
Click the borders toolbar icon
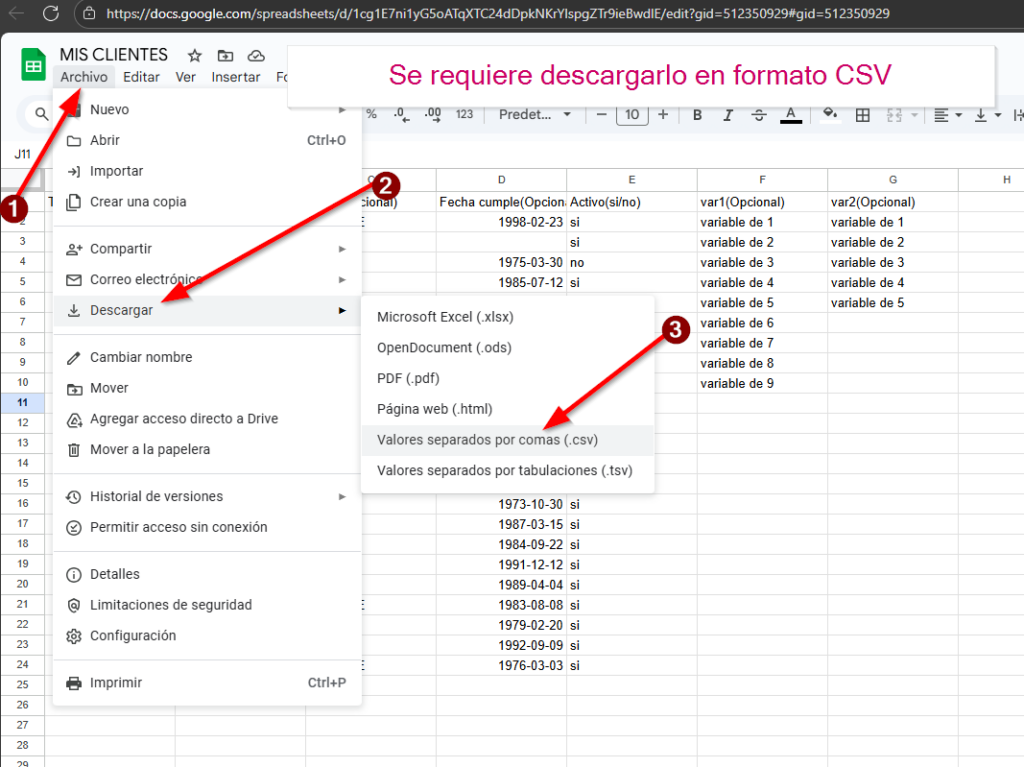tap(862, 115)
